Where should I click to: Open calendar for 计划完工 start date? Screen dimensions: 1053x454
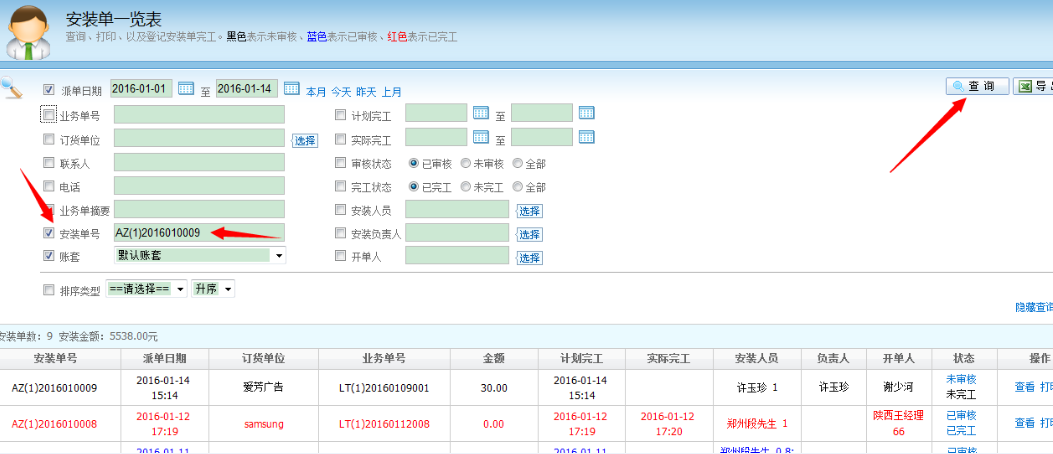click(480, 113)
